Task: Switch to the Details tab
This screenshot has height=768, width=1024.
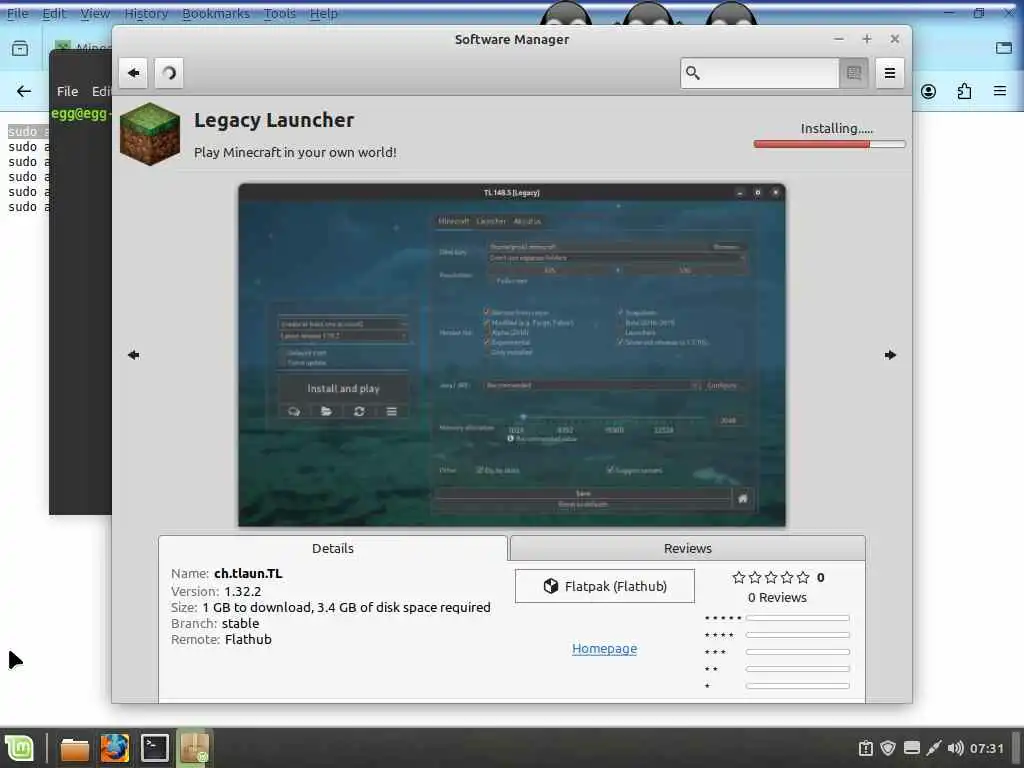Action: (332, 548)
